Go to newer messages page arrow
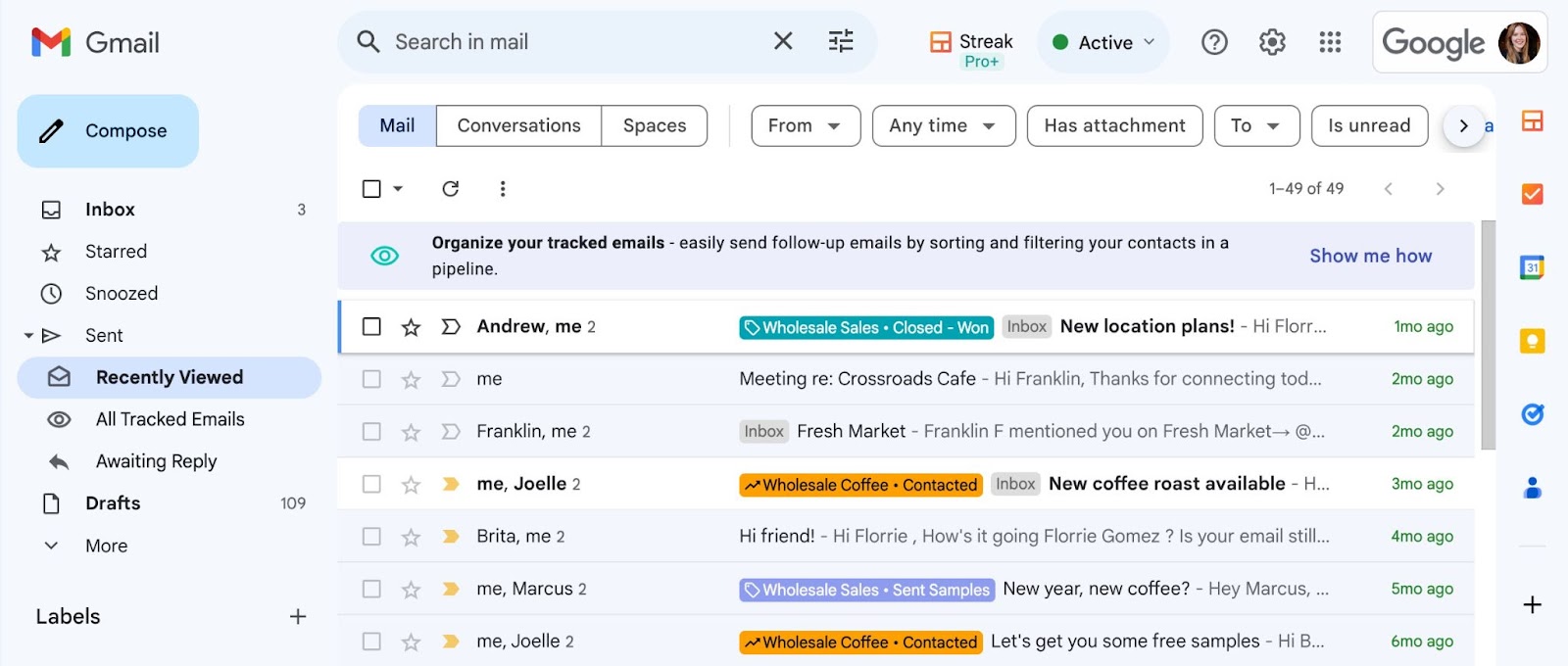1568x666 pixels. 1388,188
